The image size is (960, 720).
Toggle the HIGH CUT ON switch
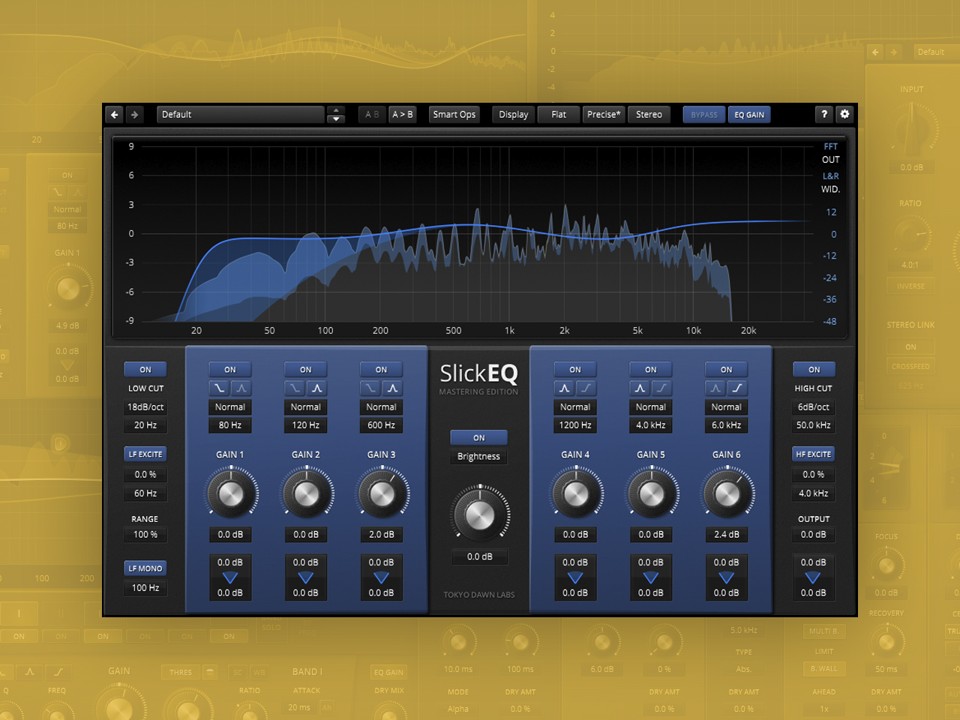[814, 369]
